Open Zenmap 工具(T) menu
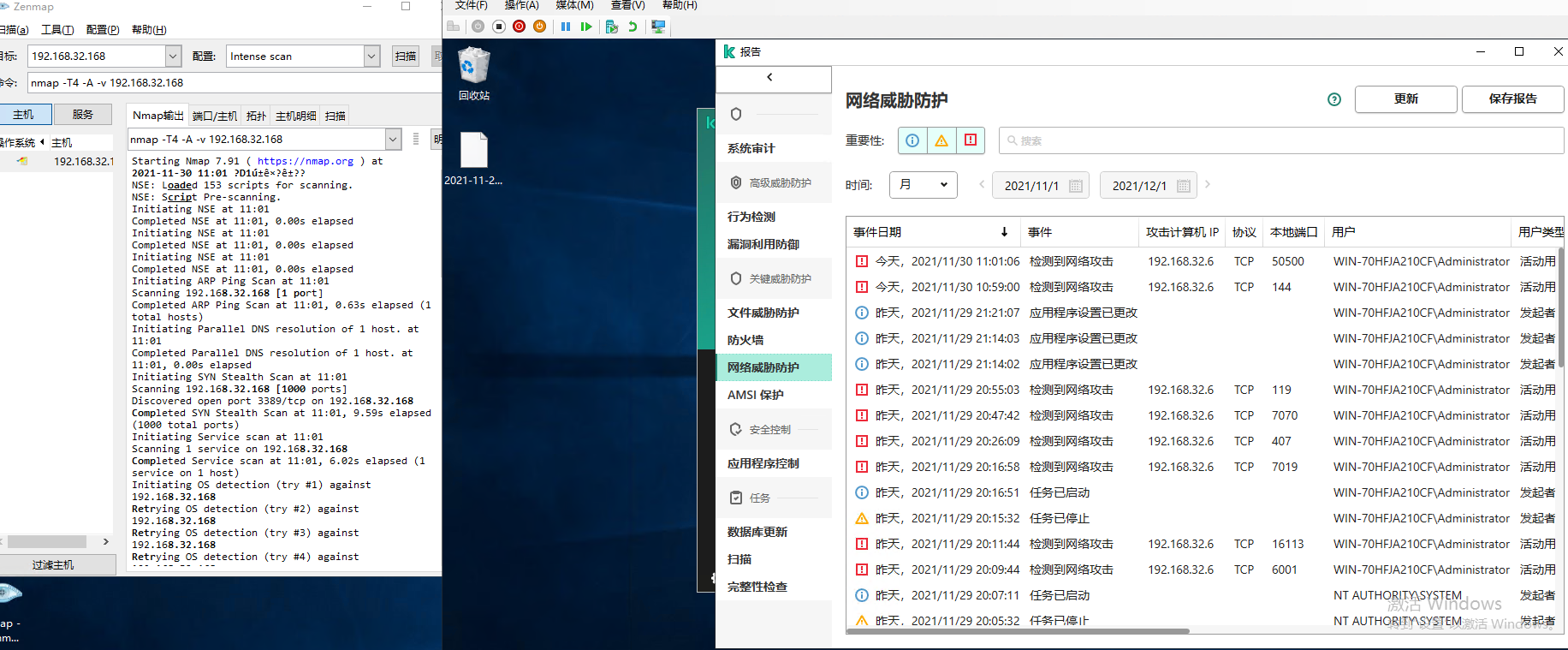Screen dimensions: 1568x650 (x=57, y=30)
